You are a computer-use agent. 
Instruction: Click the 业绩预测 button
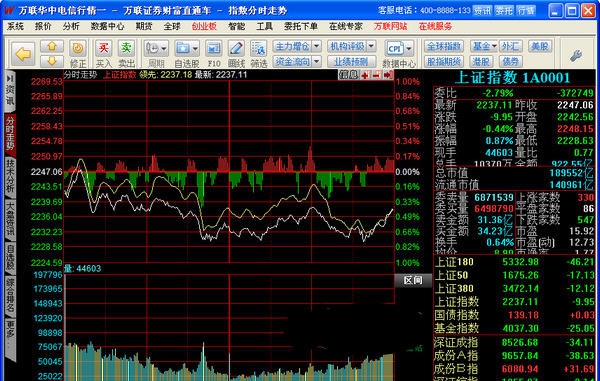click(351, 61)
